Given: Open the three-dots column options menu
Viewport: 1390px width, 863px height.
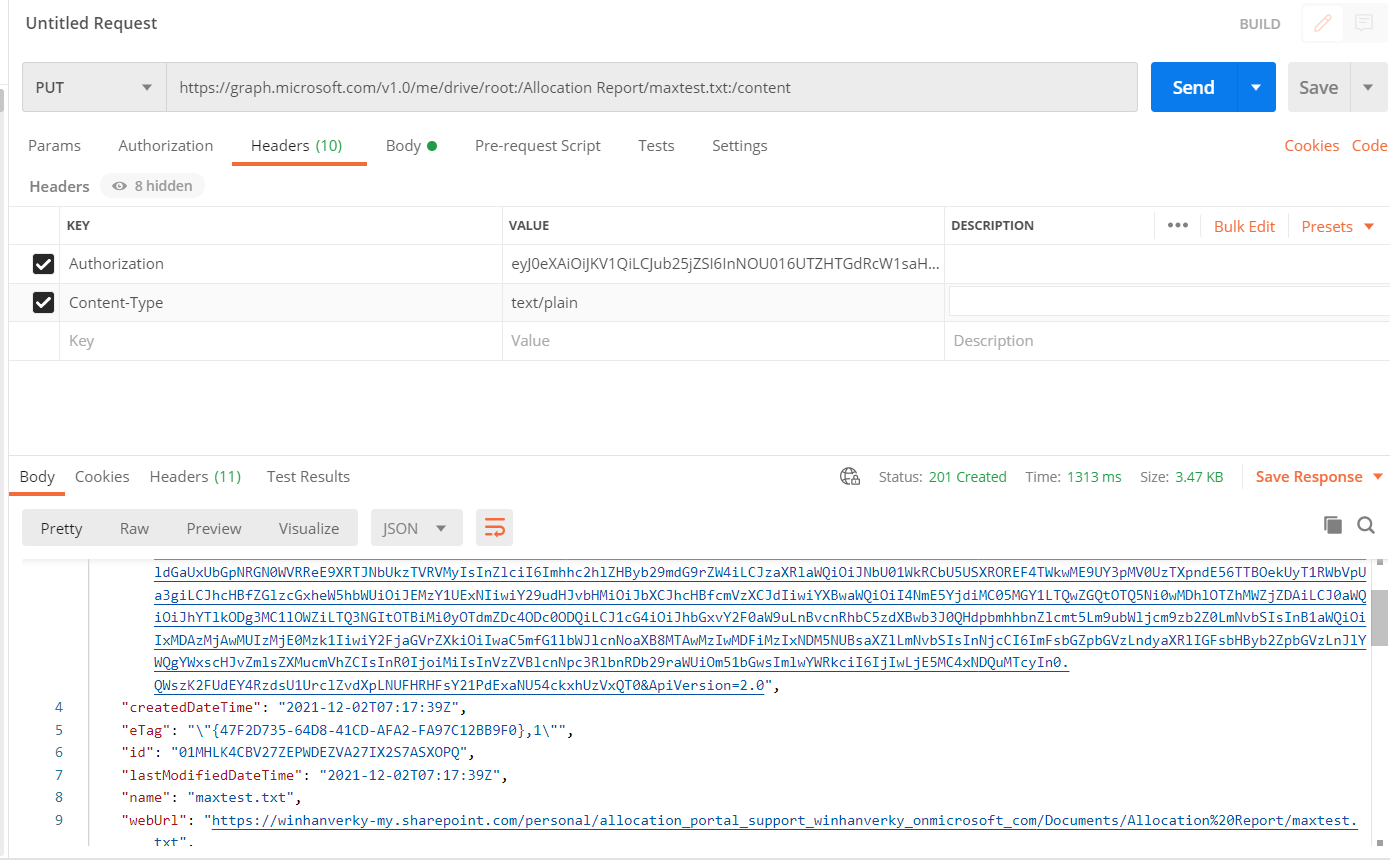Looking at the screenshot, I should (1177, 226).
